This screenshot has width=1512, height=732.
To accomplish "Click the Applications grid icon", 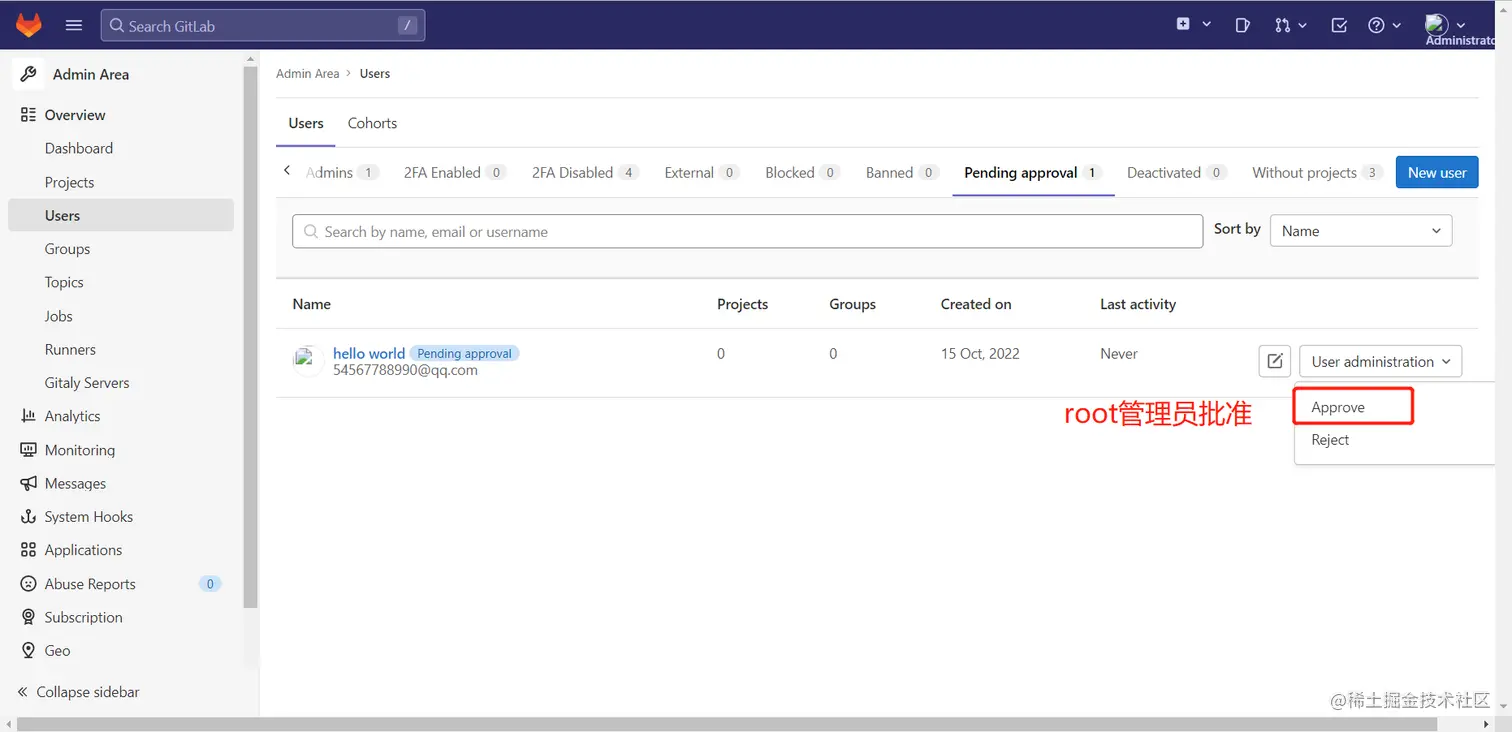I will click(28, 550).
